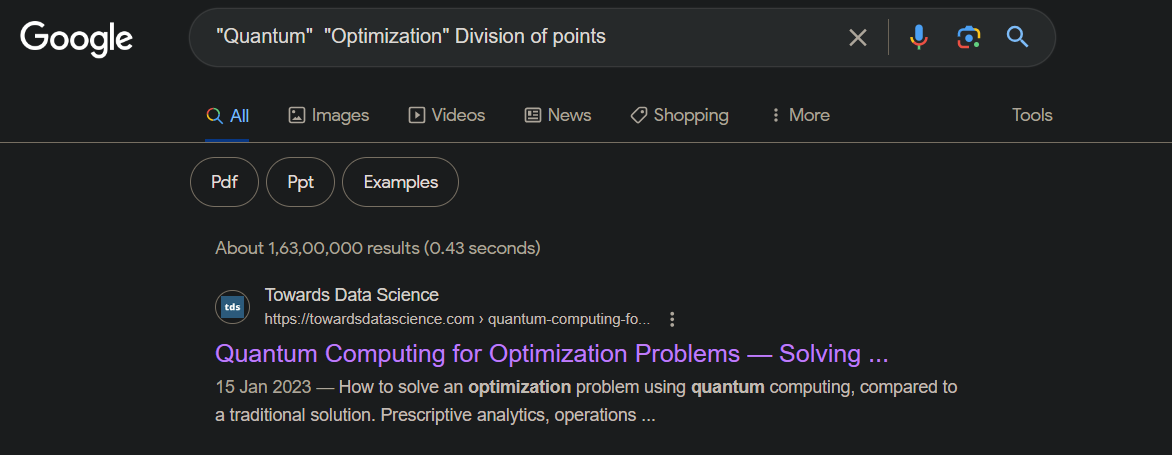Expand the More menu
The height and width of the screenshot is (455, 1172).
tap(800, 115)
